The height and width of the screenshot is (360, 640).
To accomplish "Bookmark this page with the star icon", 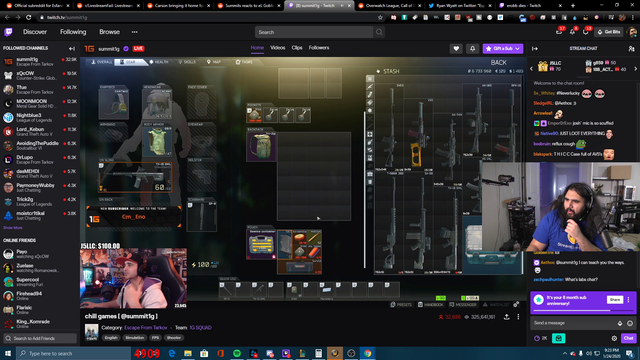I will tap(380, 18).
